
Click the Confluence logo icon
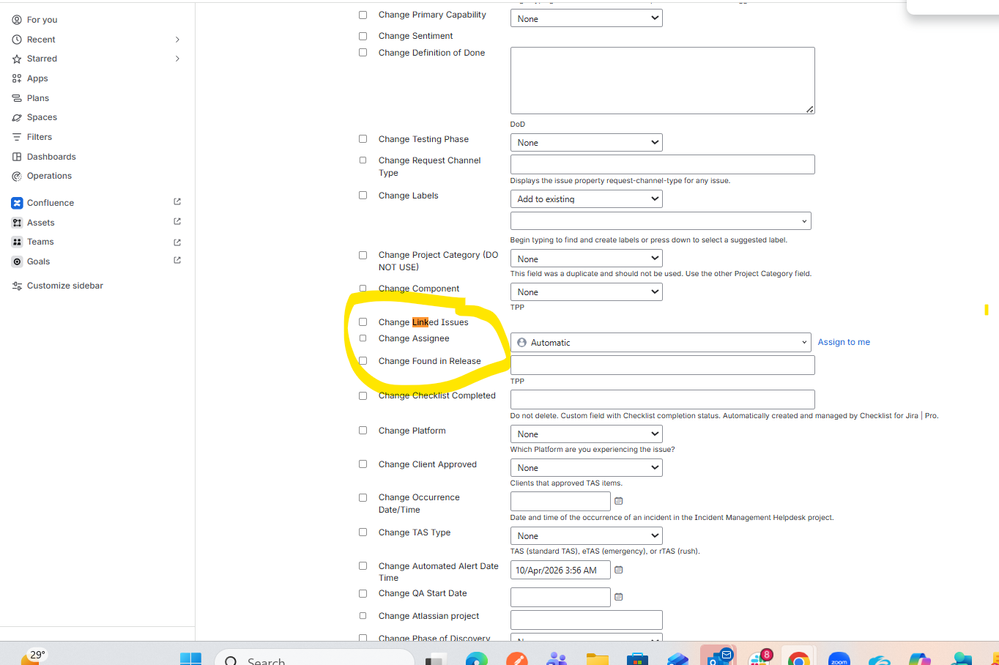point(17,203)
